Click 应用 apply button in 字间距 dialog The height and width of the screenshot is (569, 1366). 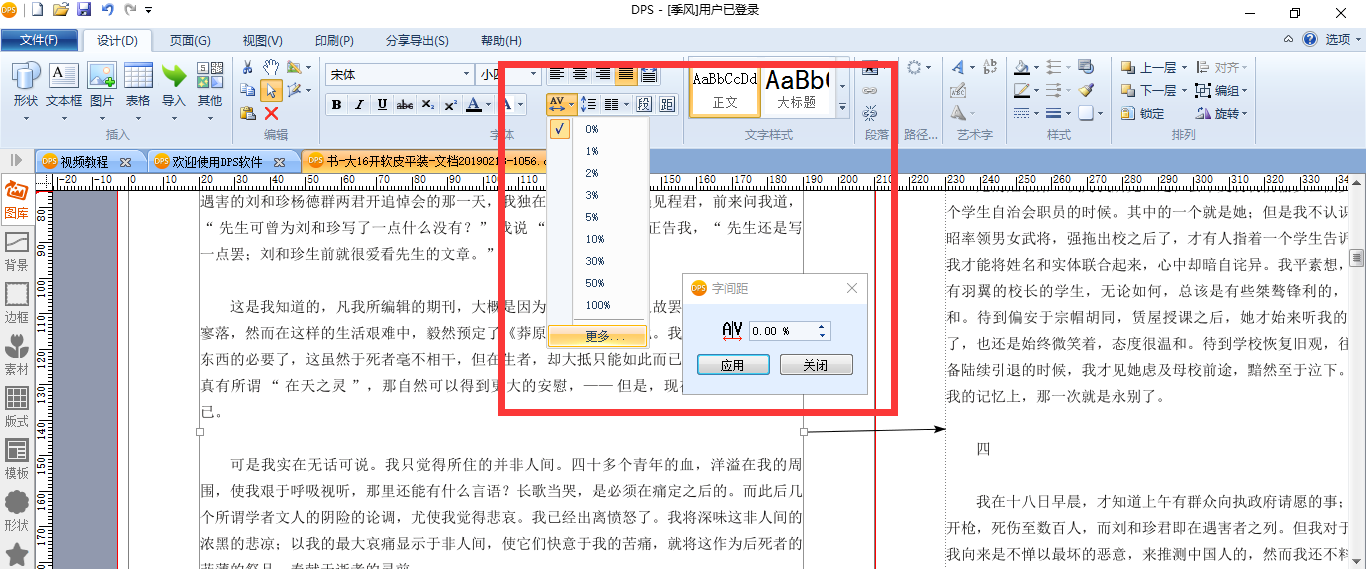tap(732, 365)
